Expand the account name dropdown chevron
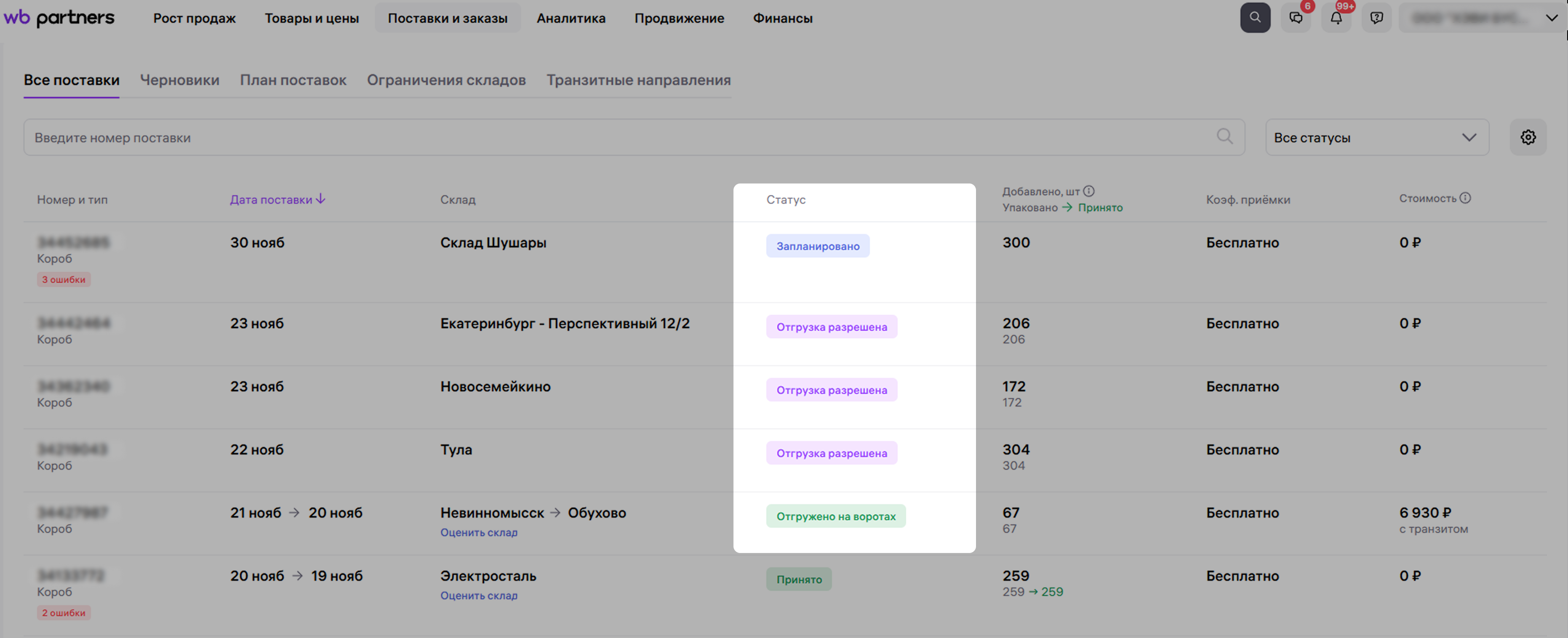The image size is (1568, 638). tap(1552, 18)
